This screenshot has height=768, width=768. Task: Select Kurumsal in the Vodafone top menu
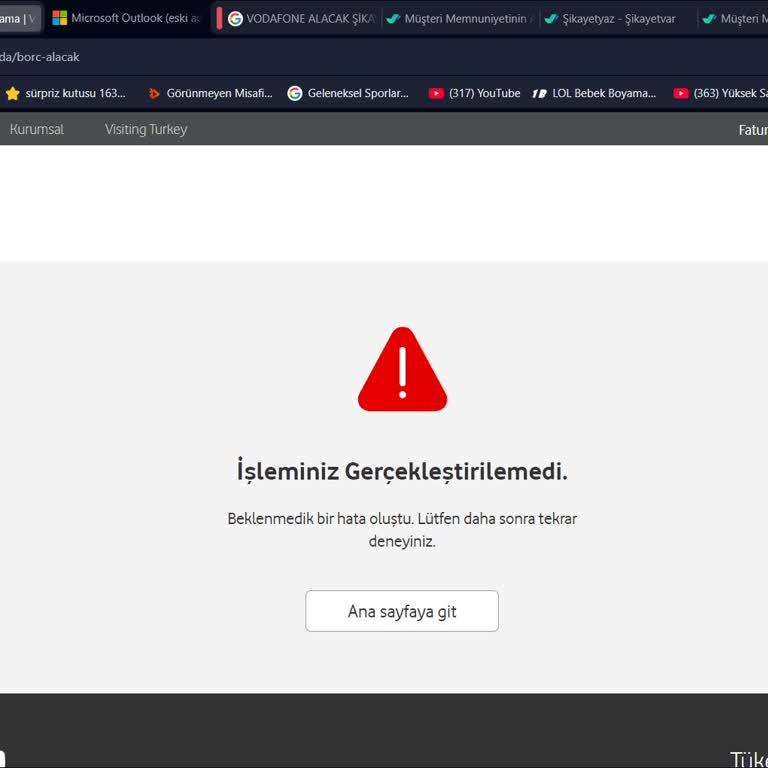click(37, 129)
